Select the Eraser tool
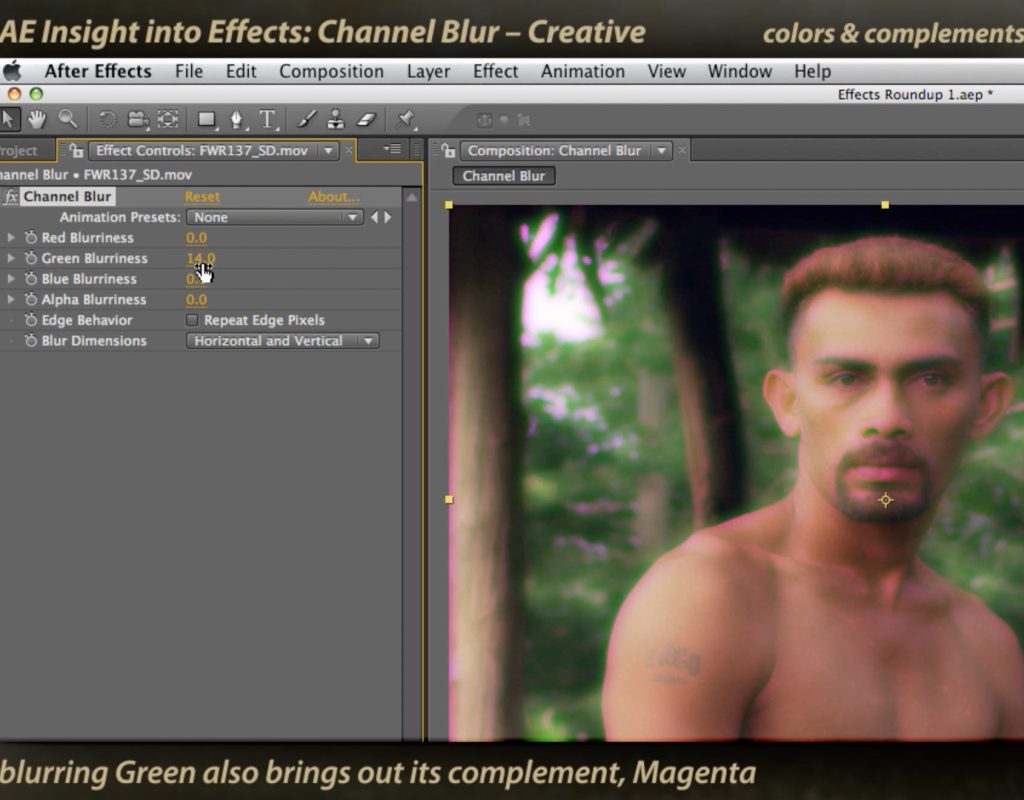Image resolution: width=1024 pixels, height=800 pixels. (x=366, y=120)
